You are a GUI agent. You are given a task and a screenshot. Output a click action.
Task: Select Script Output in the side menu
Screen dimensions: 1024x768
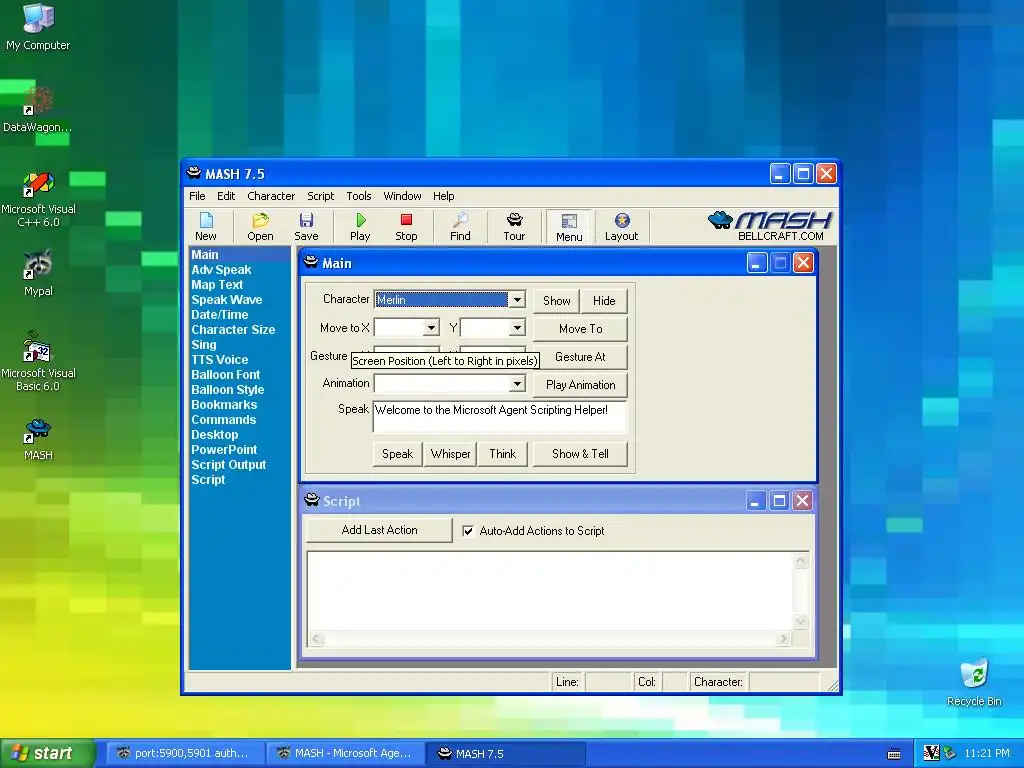click(x=229, y=465)
